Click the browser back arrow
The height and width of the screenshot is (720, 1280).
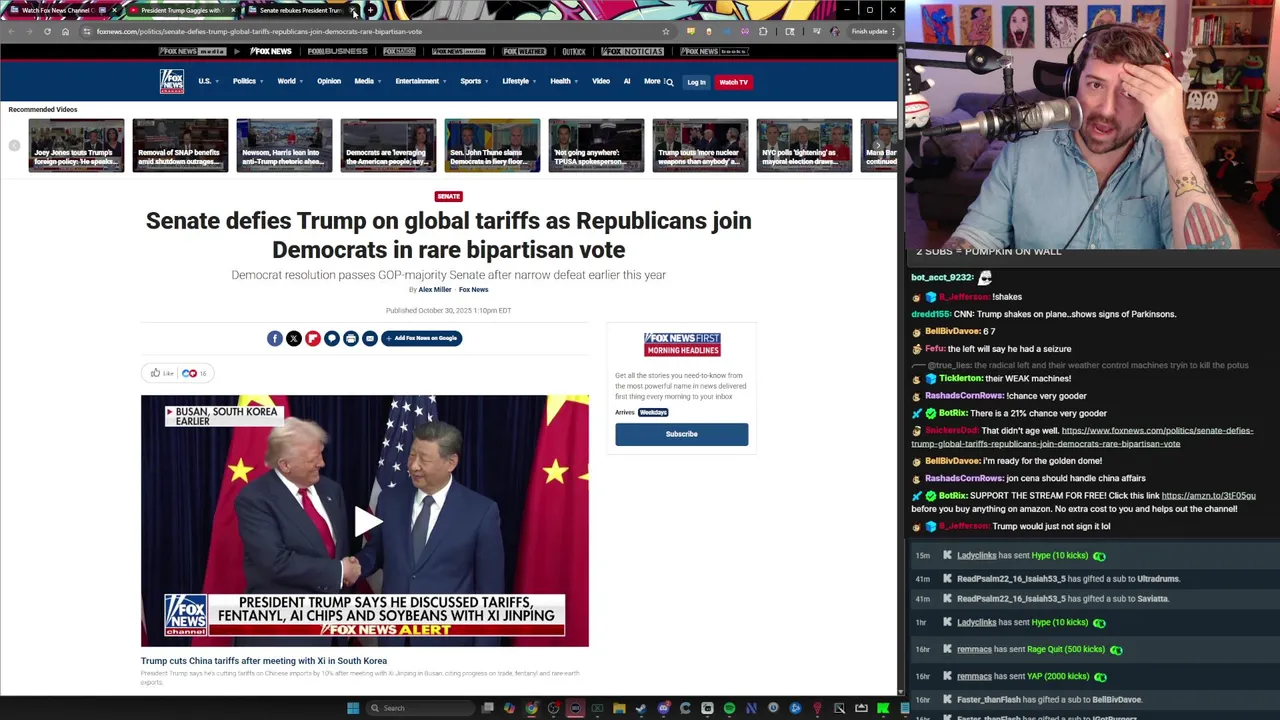tap(11, 31)
